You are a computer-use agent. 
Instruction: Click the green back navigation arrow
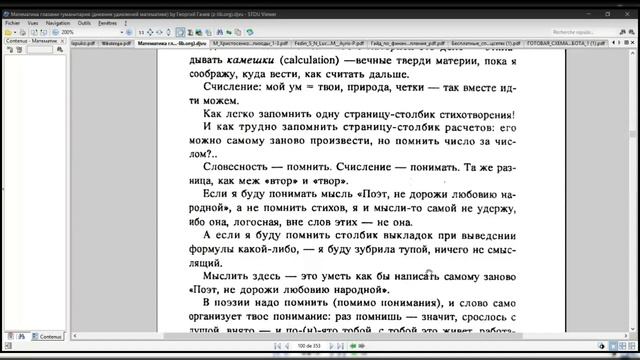(x=353, y=346)
